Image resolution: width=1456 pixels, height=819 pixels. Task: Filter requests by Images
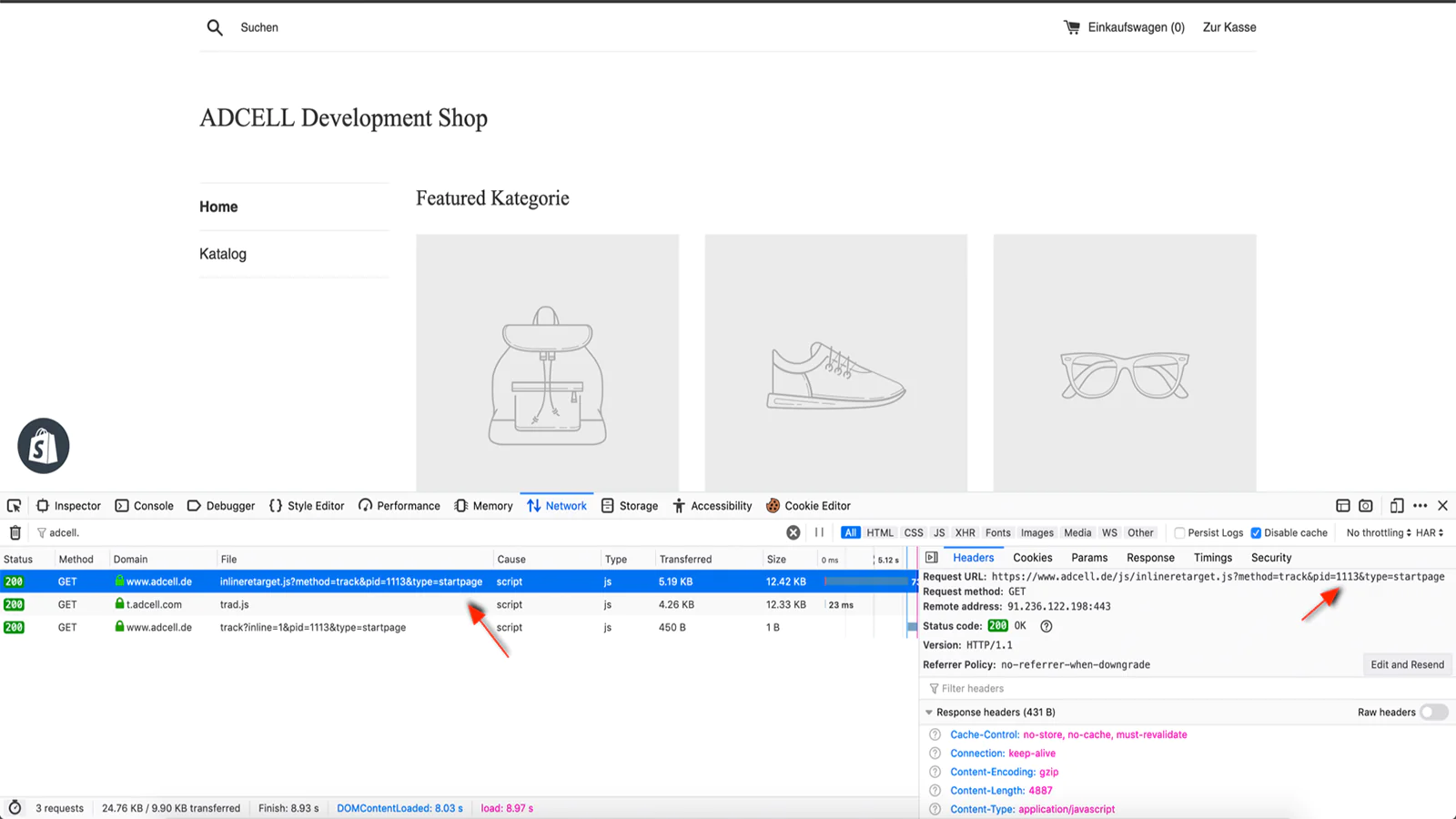click(1037, 533)
